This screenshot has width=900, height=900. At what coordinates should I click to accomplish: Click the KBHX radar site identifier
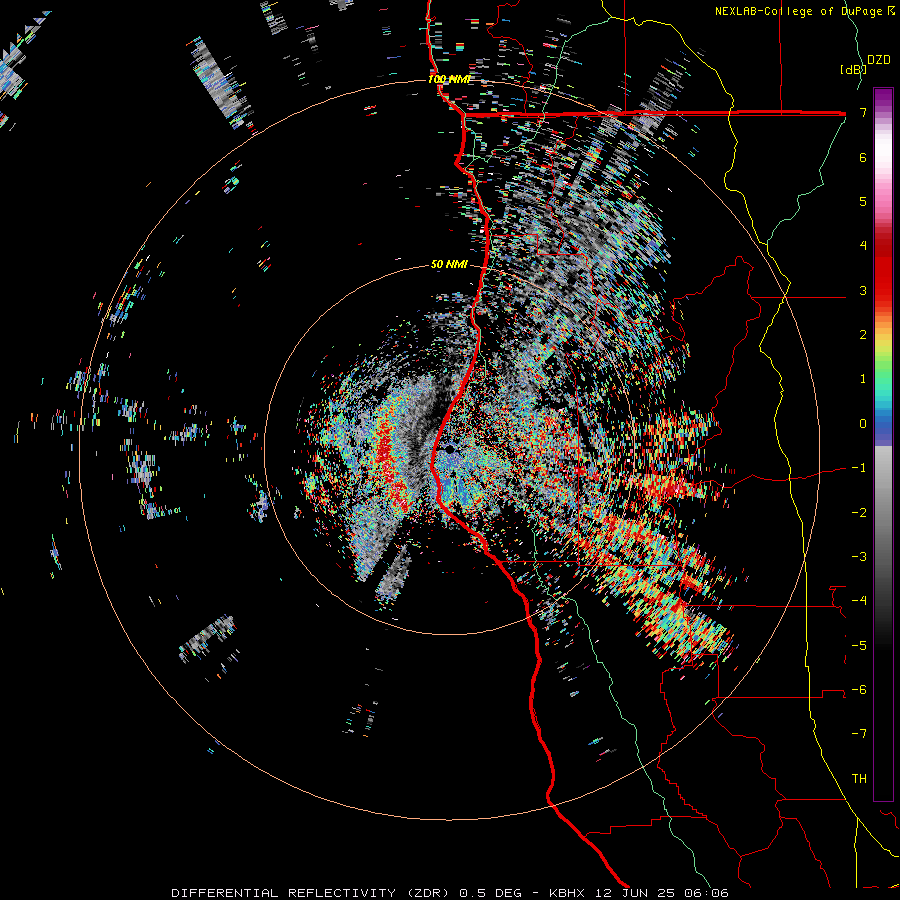point(567,893)
